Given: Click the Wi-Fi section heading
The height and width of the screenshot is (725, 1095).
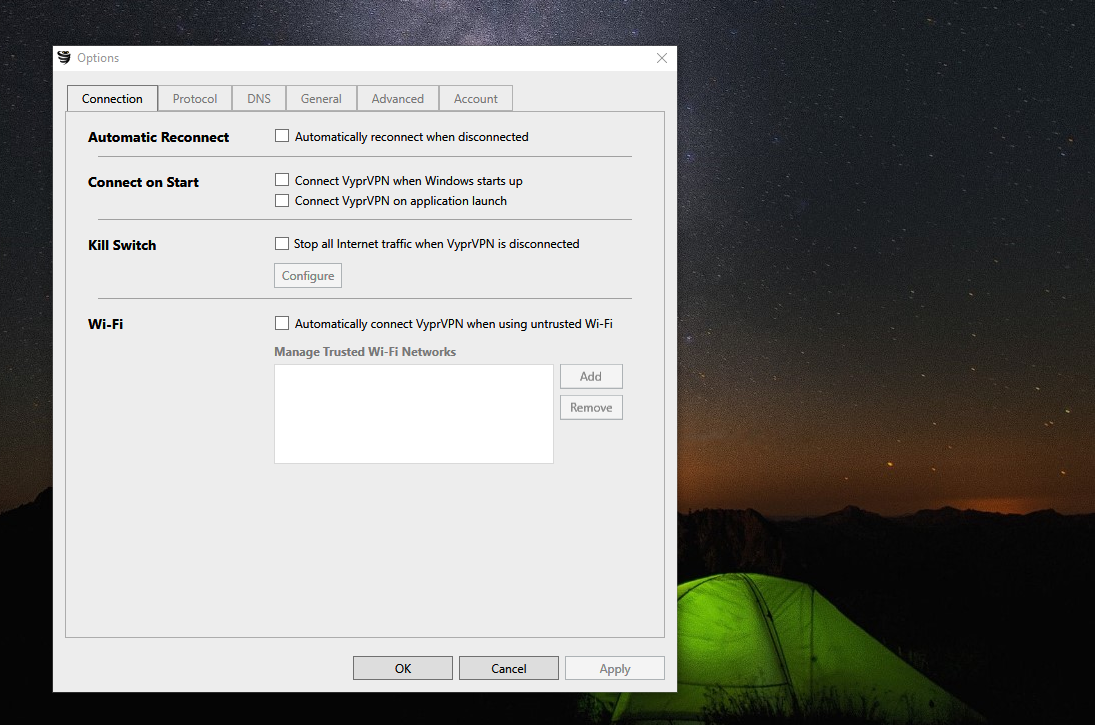Looking at the screenshot, I should coord(105,324).
